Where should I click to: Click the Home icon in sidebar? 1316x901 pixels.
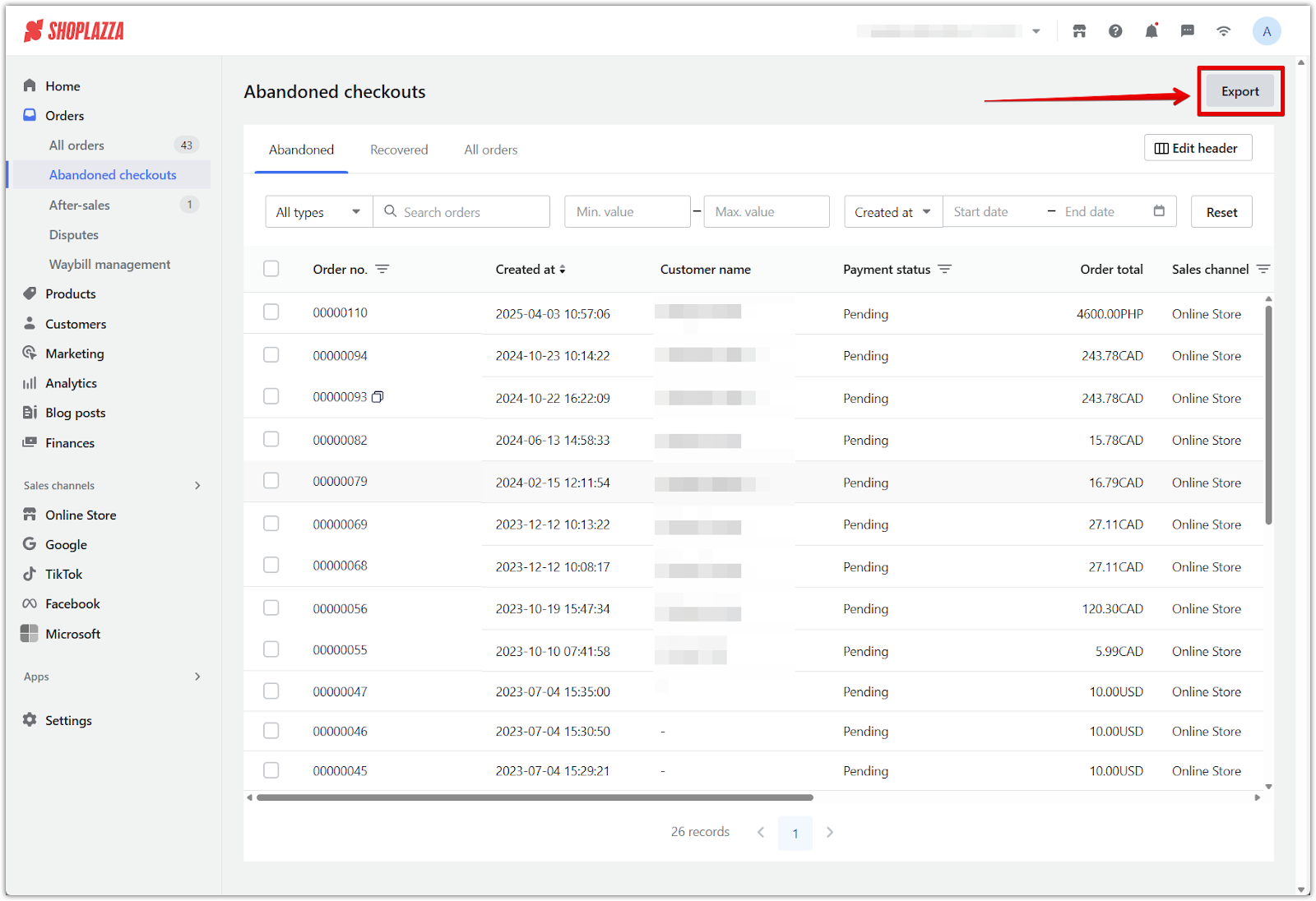30,85
